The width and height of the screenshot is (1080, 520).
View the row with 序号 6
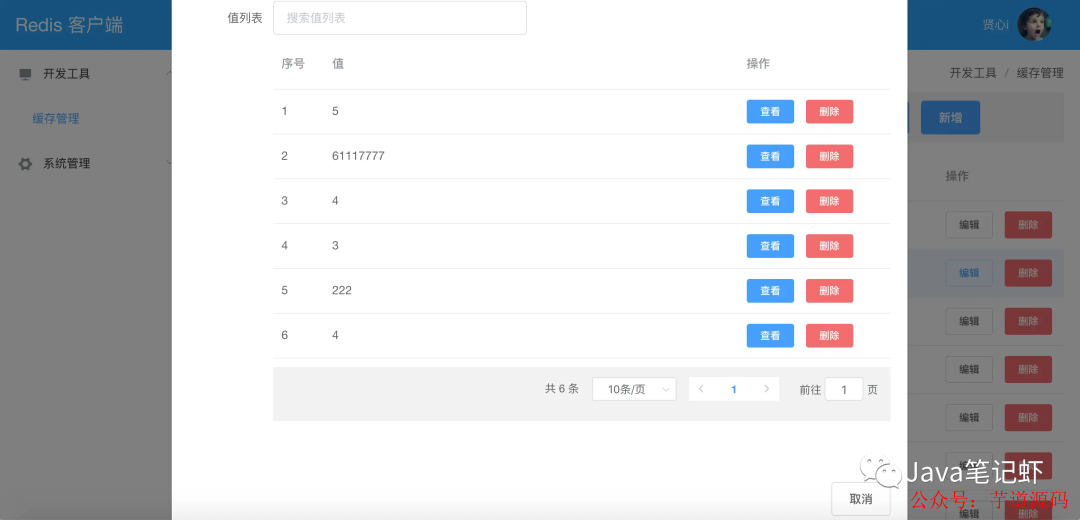click(770, 335)
